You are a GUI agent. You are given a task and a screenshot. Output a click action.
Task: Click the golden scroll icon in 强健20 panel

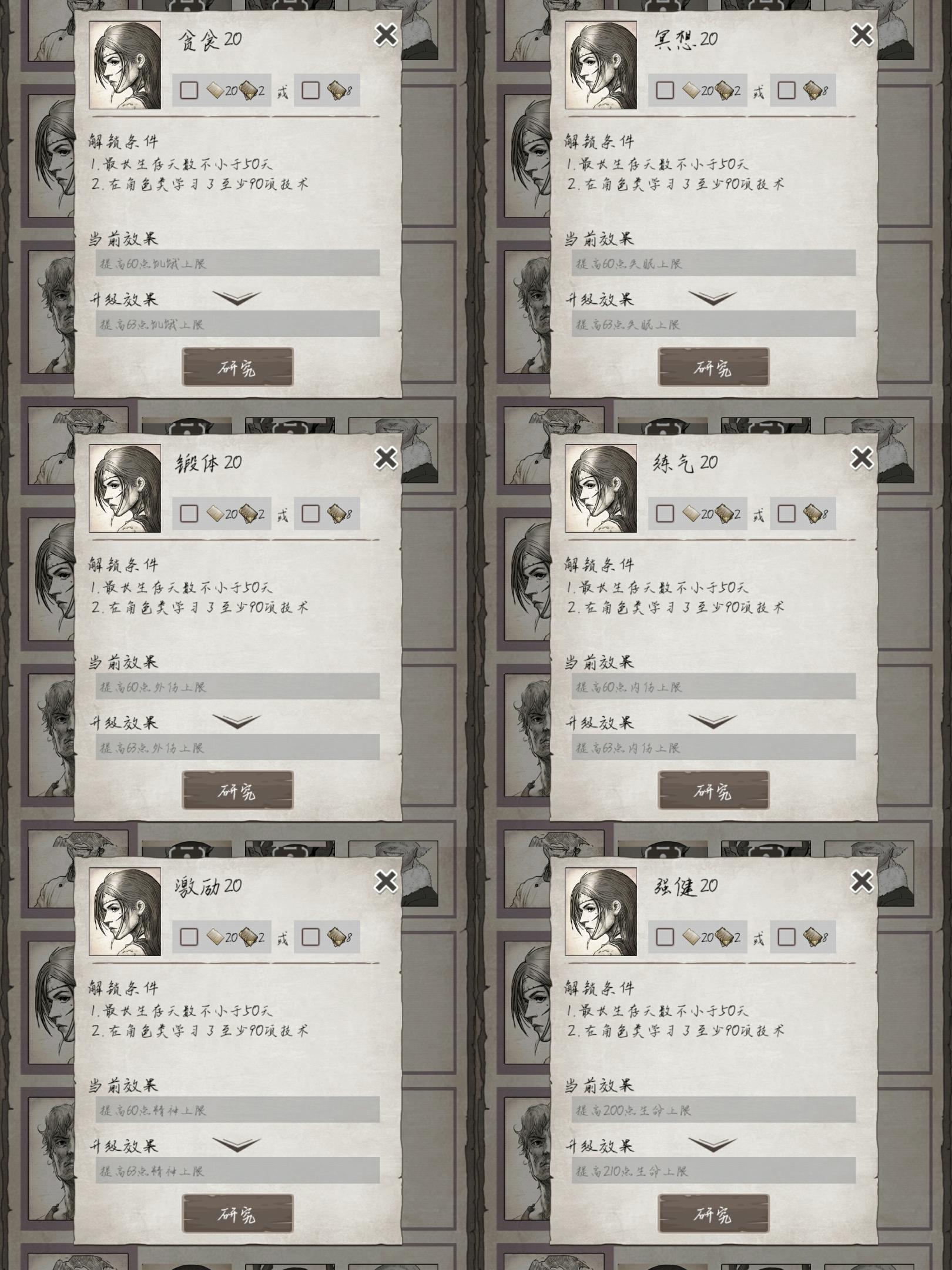(x=813, y=937)
